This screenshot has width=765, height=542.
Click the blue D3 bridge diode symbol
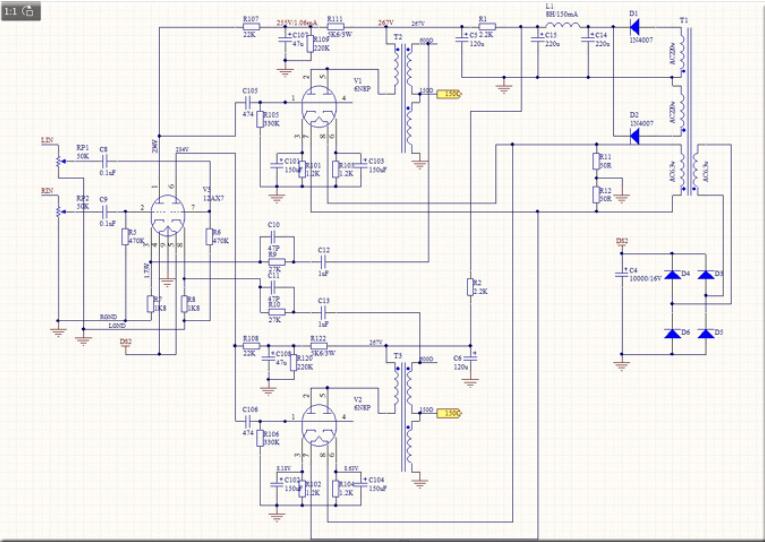click(705, 274)
